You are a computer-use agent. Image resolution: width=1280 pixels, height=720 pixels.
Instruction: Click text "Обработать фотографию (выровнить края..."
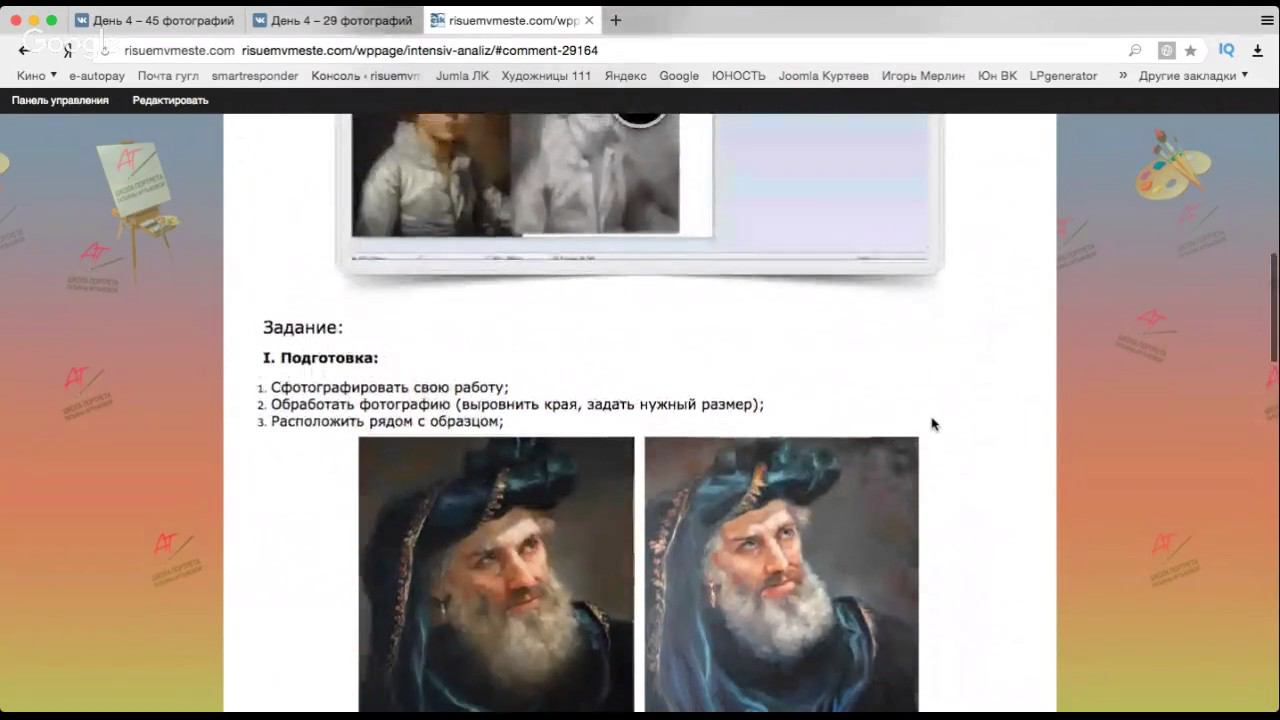(517, 405)
